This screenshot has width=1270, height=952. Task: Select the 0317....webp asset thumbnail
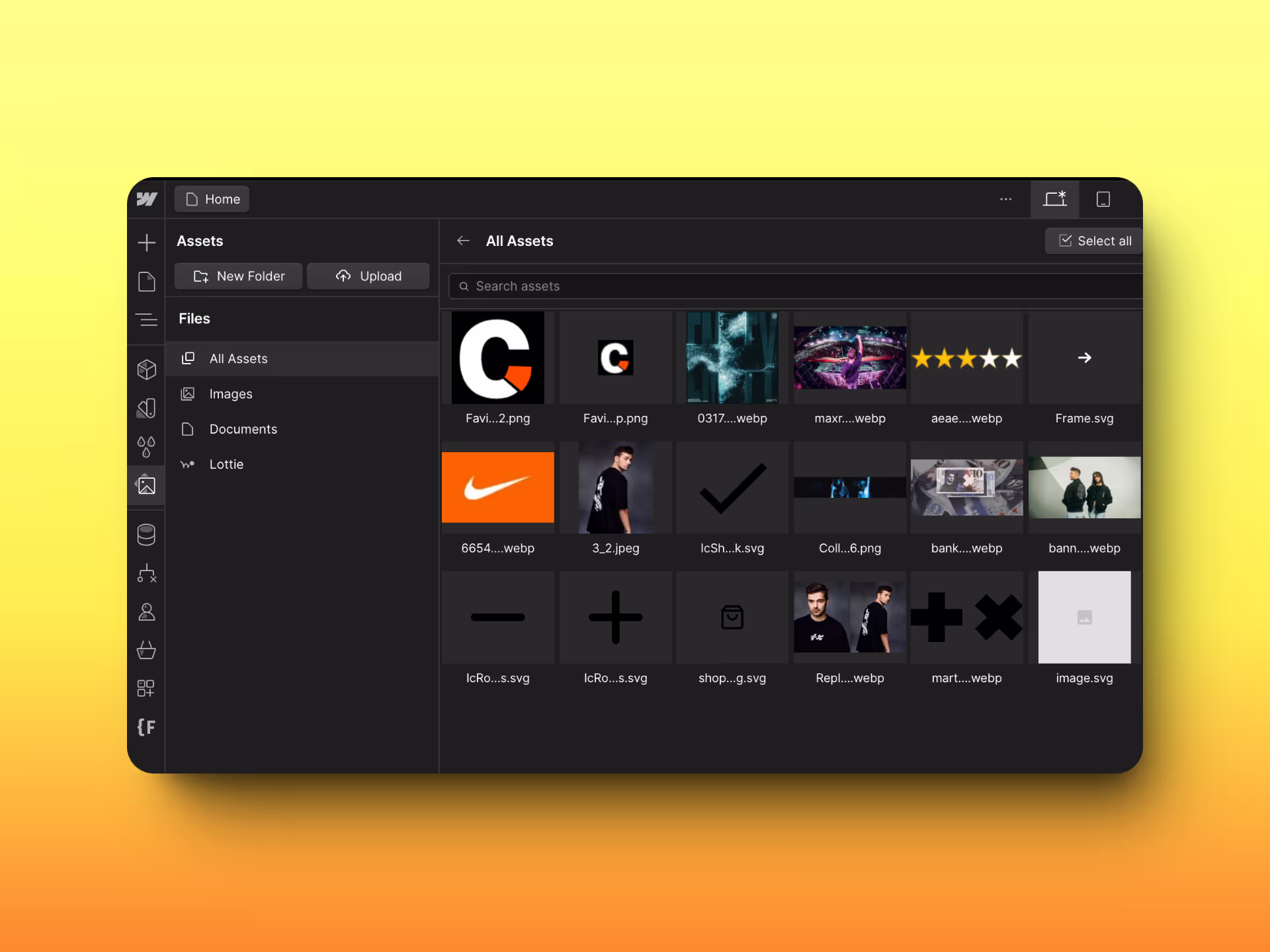(732, 358)
